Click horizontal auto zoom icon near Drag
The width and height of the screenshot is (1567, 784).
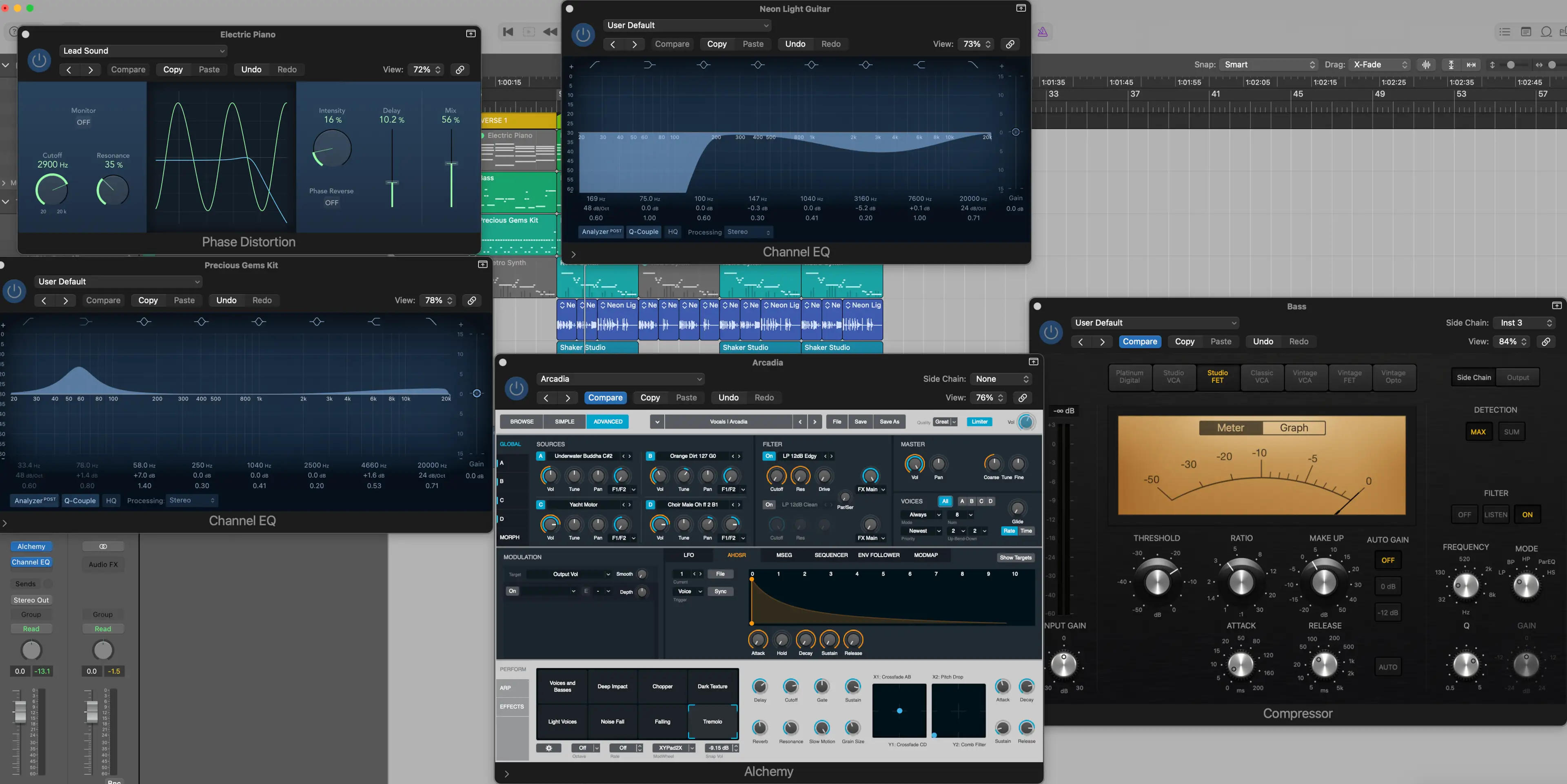1471,65
